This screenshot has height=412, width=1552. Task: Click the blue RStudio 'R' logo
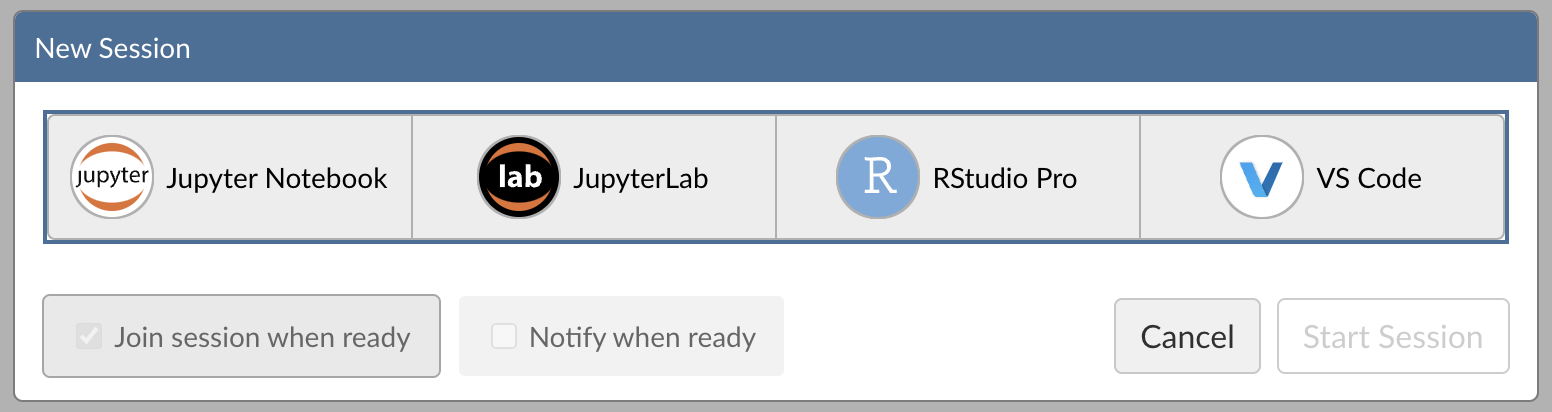point(877,178)
